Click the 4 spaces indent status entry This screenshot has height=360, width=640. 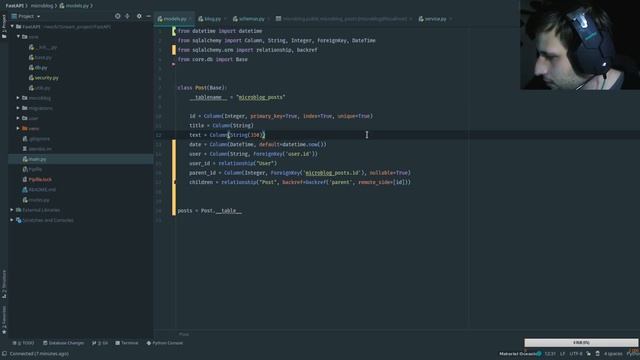(613, 353)
